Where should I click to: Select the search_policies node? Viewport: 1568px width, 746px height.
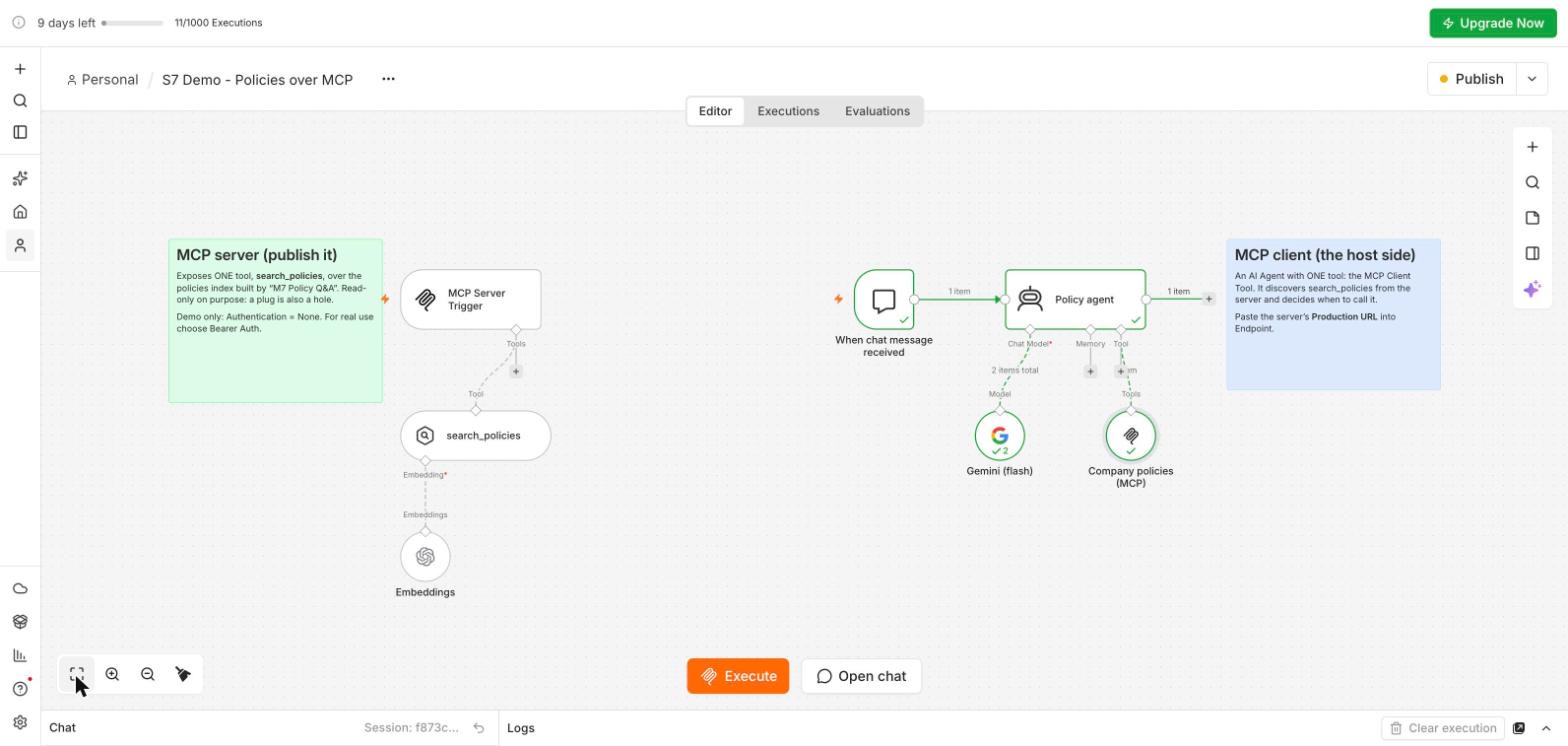[x=476, y=436]
